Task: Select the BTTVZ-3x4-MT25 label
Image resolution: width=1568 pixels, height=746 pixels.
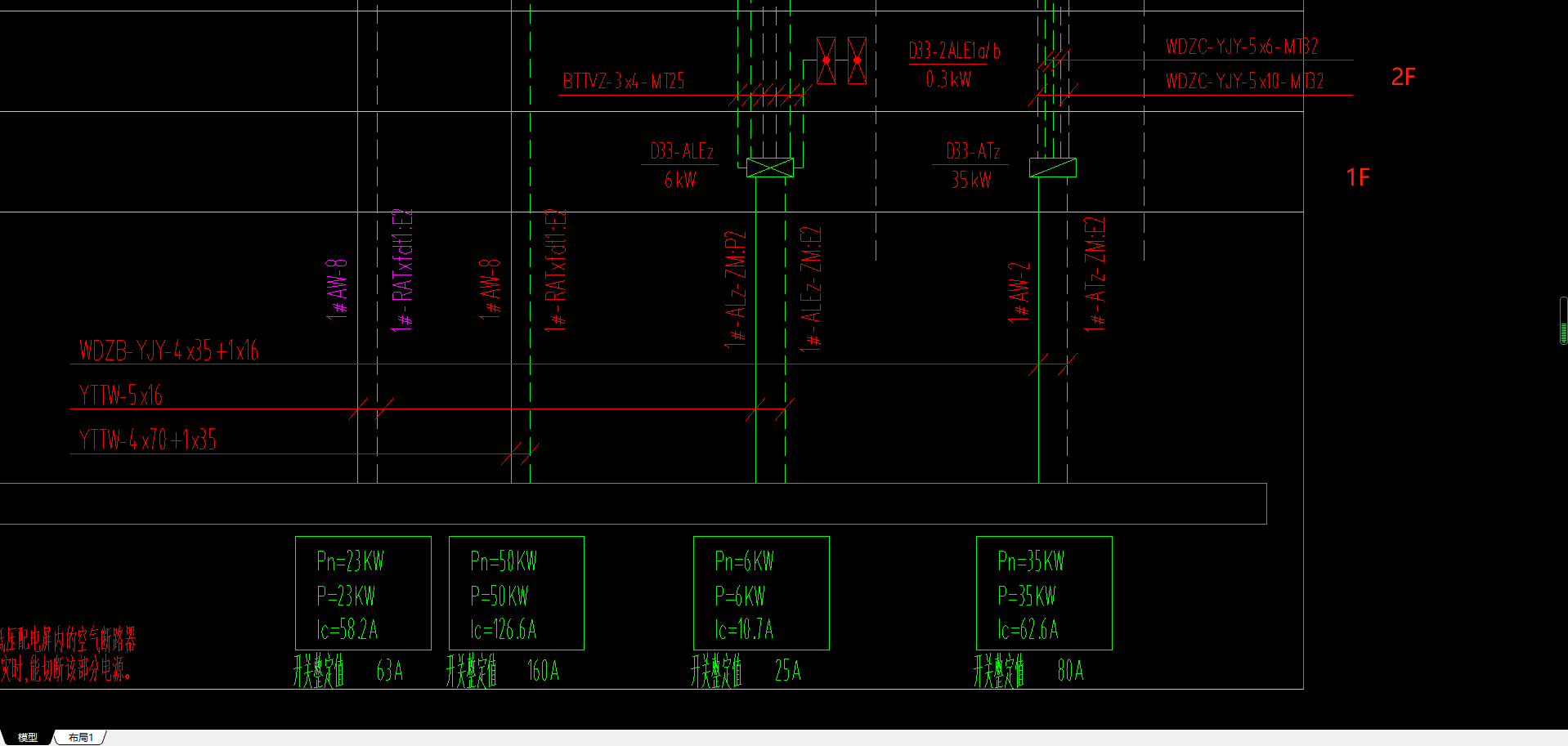Action: click(x=624, y=81)
